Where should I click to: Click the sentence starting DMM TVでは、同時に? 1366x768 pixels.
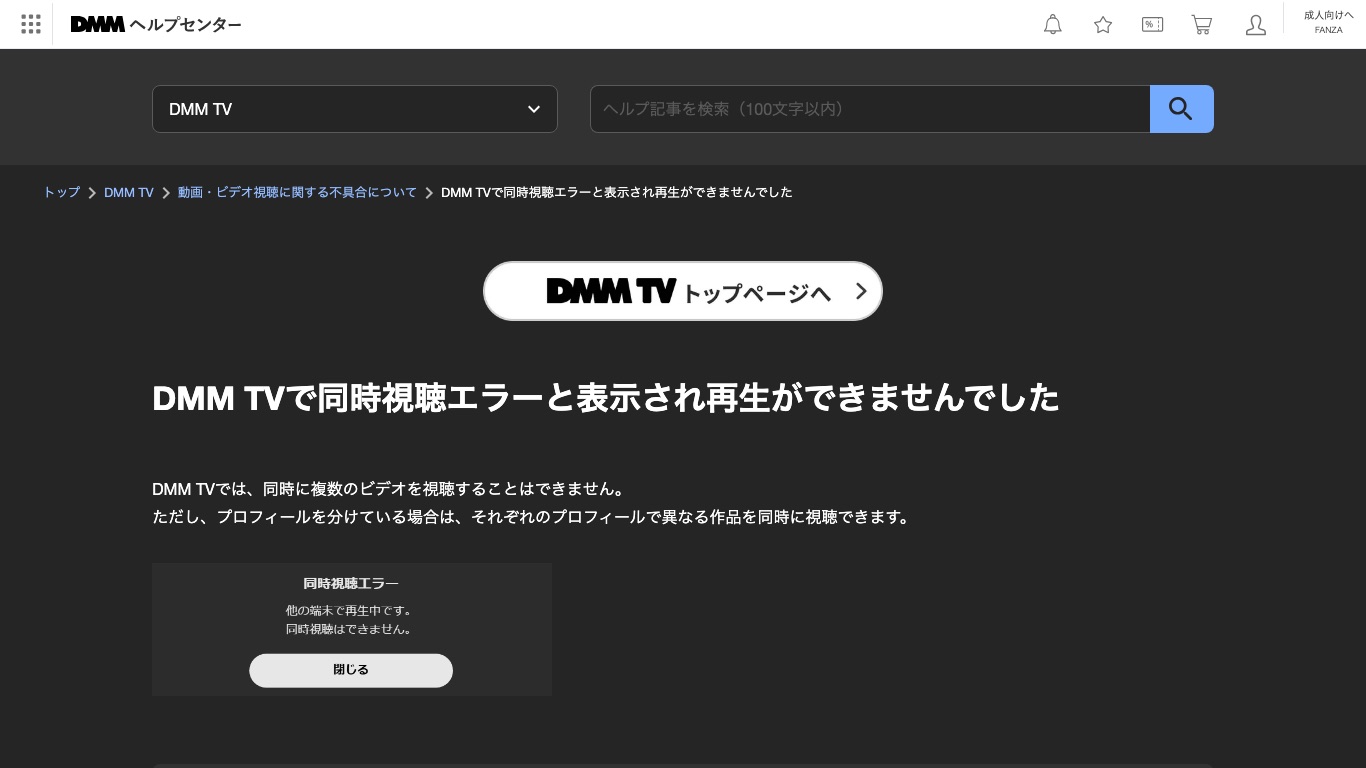pyautogui.click(x=390, y=489)
